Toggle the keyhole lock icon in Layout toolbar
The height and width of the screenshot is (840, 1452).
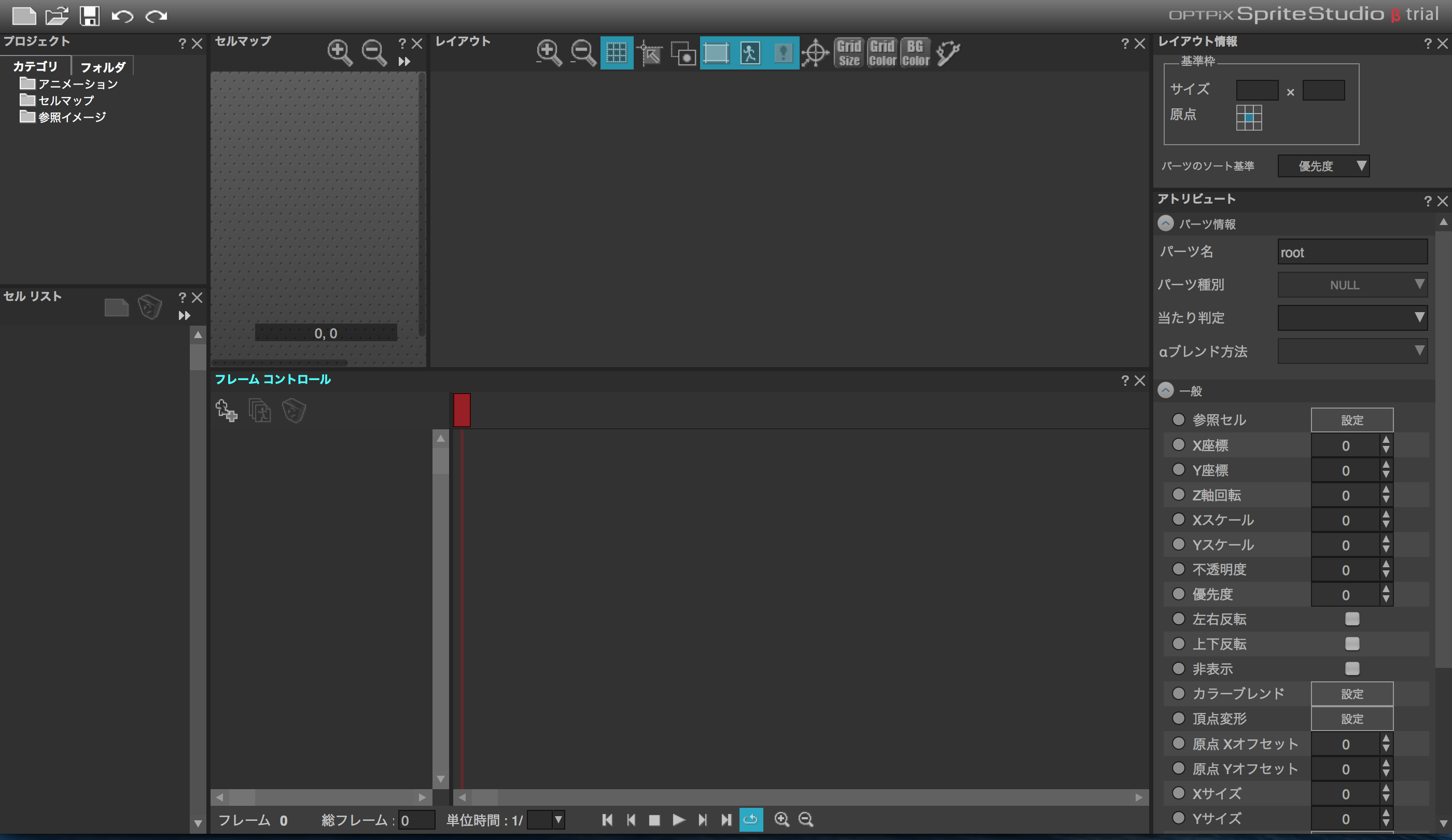click(783, 53)
